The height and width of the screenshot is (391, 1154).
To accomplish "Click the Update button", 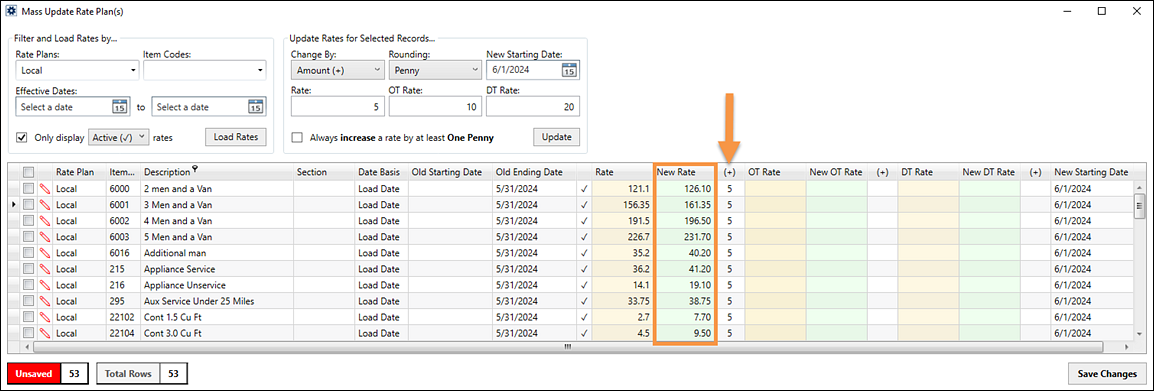I will [556, 137].
